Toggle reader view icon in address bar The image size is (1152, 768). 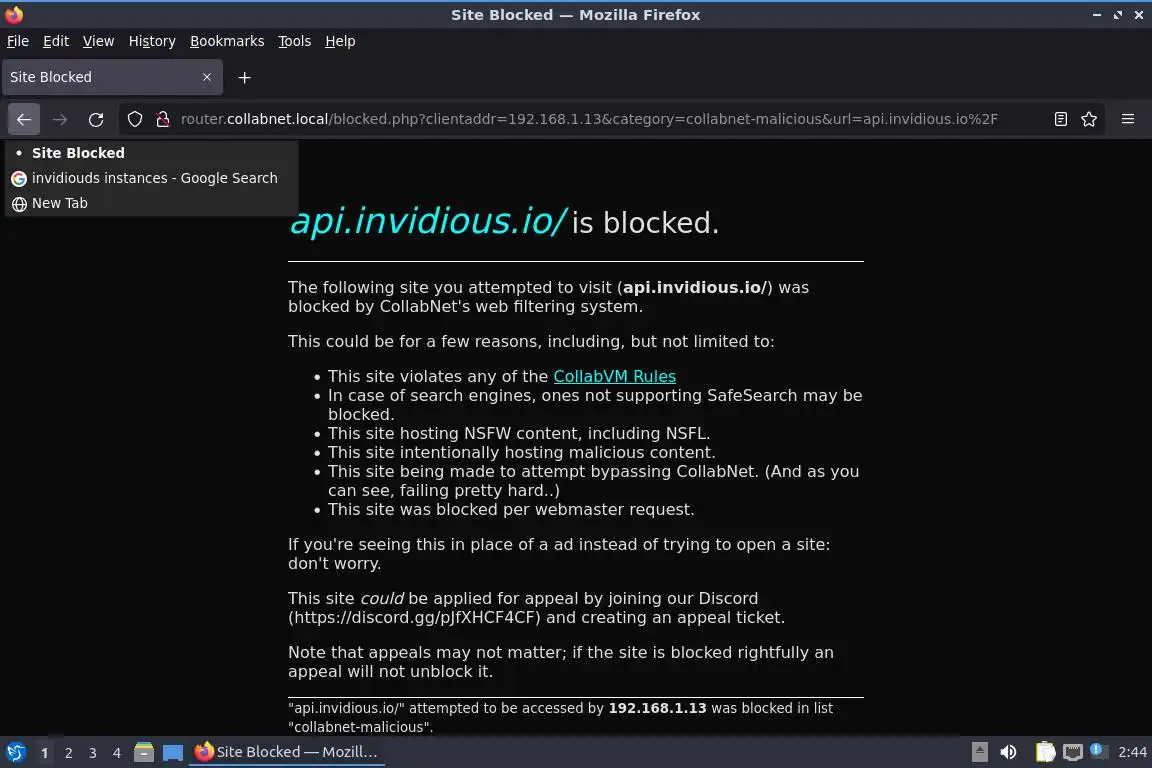(x=1061, y=119)
